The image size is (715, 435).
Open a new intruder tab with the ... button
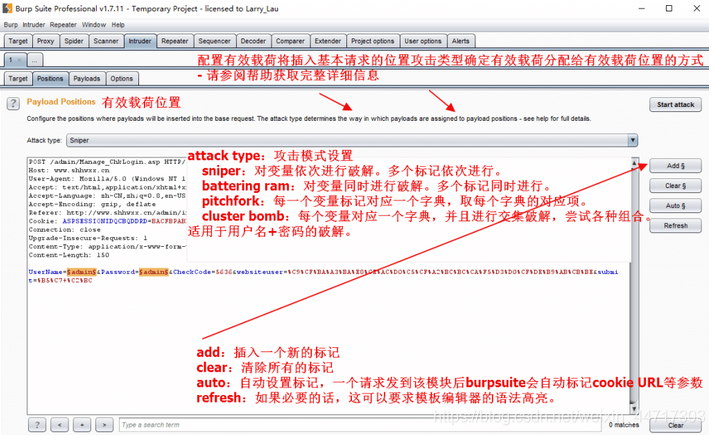click(x=35, y=60)
